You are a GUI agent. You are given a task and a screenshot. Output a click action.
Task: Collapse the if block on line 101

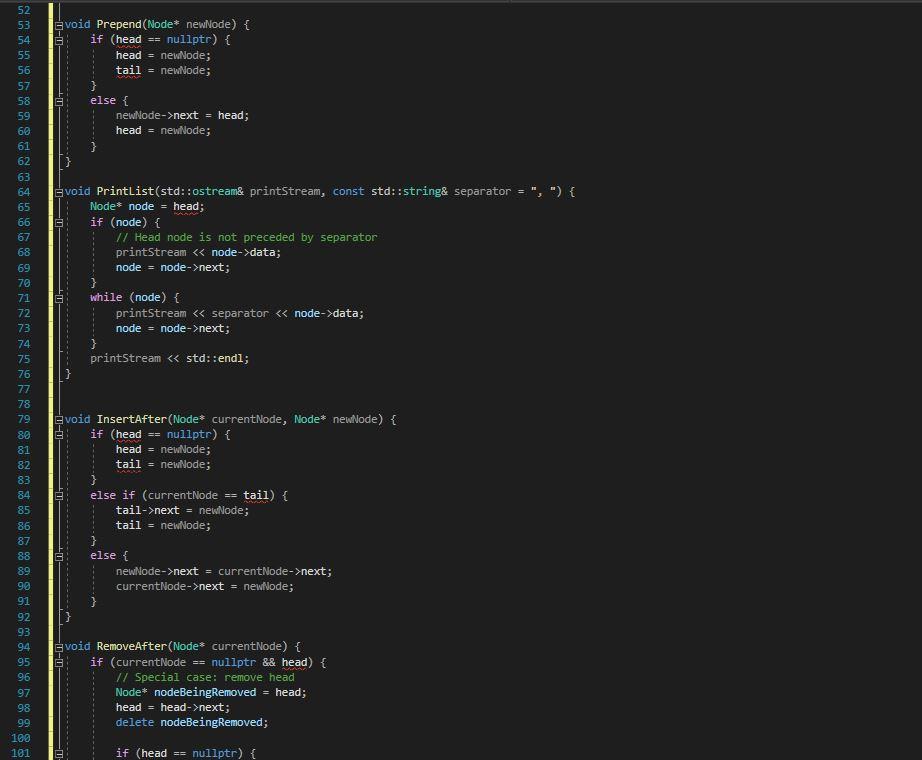click(x=59, y=754)
